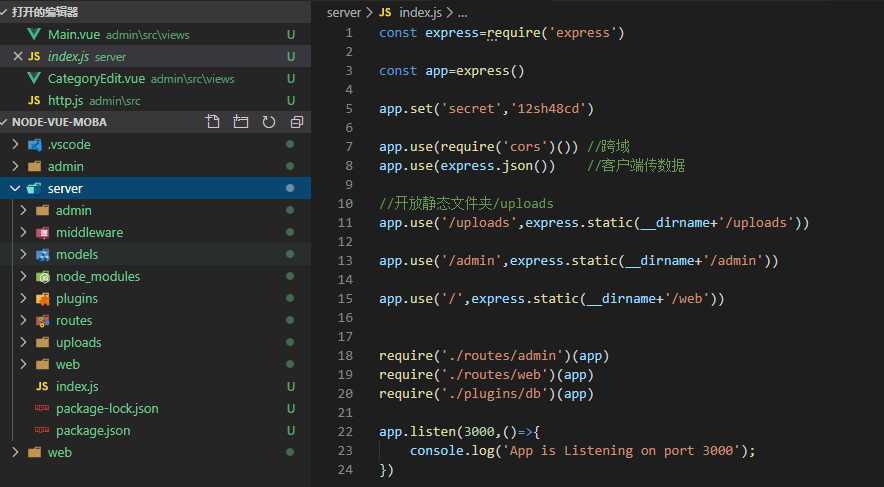Click the index.js breadcrumb segment
The height and width of the screenshot is (487, 884).
click(421, 12)
